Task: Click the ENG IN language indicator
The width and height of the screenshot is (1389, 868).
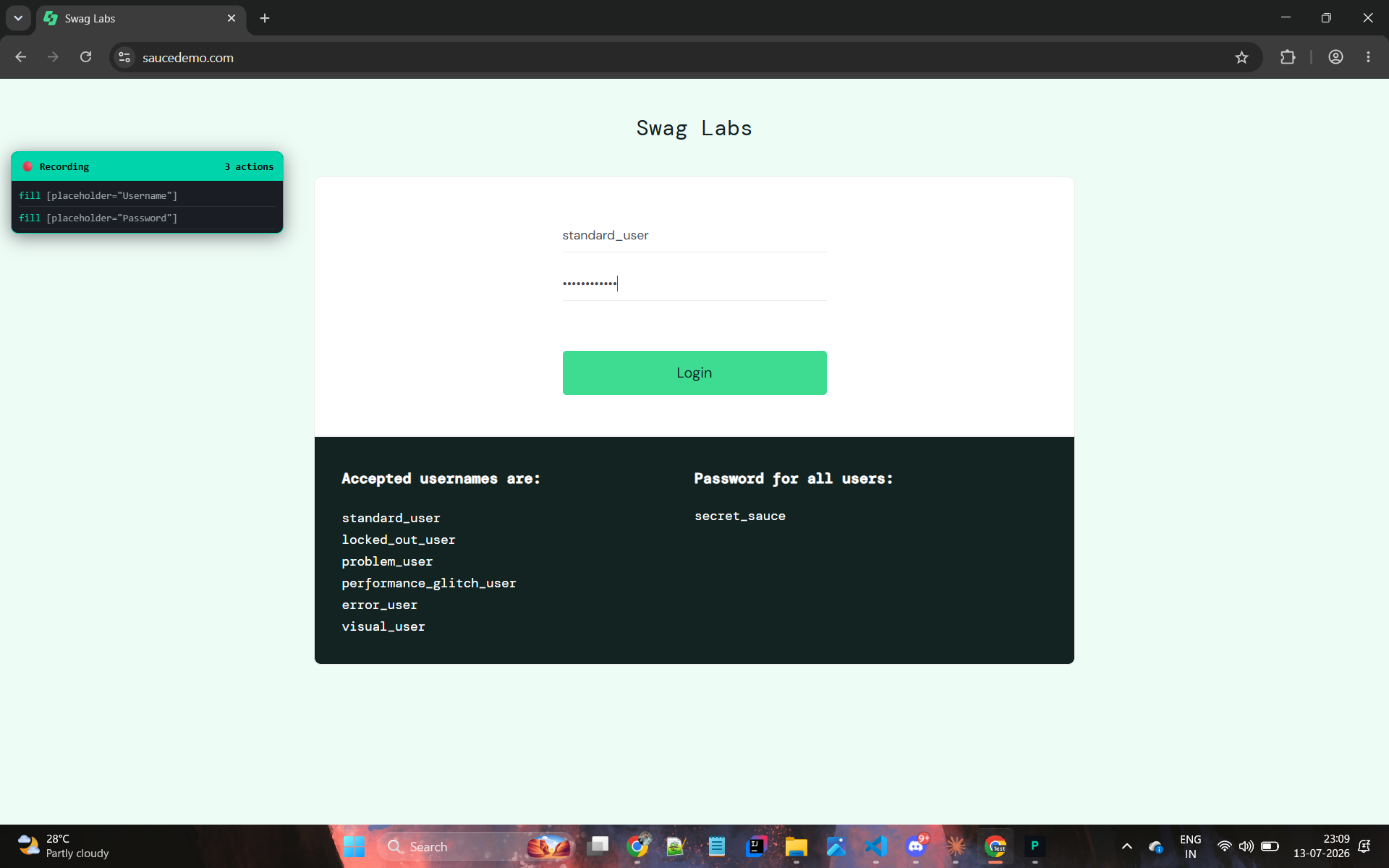Action: (x=1190, y=846)
